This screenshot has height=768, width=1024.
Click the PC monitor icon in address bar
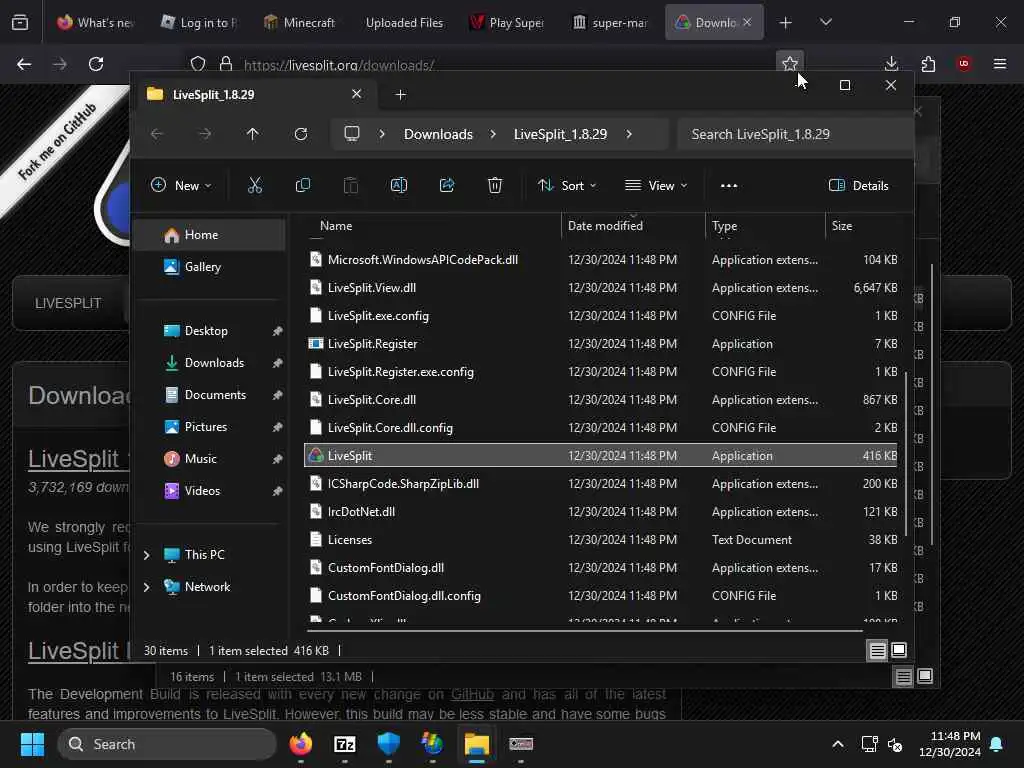(x=352, y=134)
